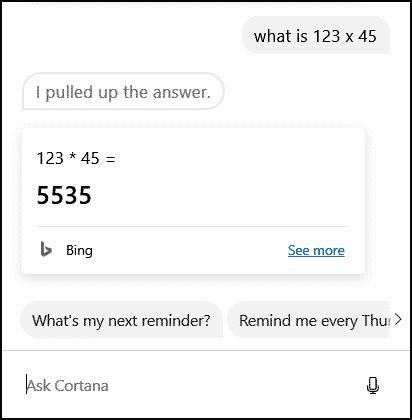Click the "123 * 45 =" expression text
Viewport: 412px width, 420px height.
click(76, 158)
